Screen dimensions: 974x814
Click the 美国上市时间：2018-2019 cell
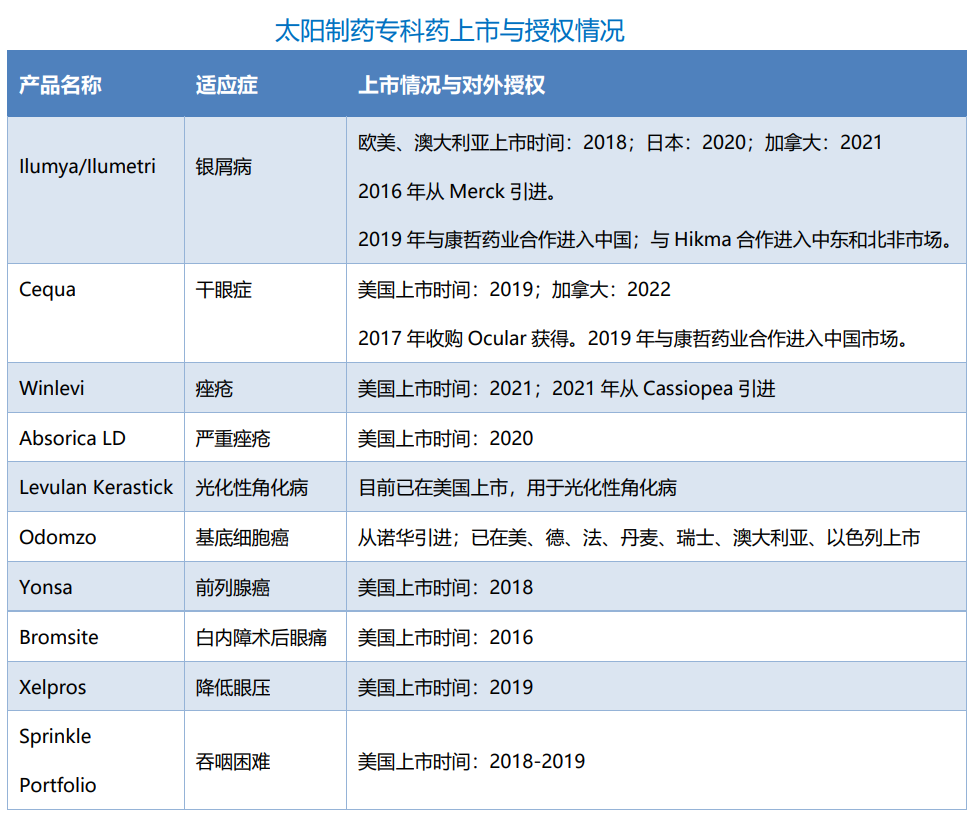point(471,761)
